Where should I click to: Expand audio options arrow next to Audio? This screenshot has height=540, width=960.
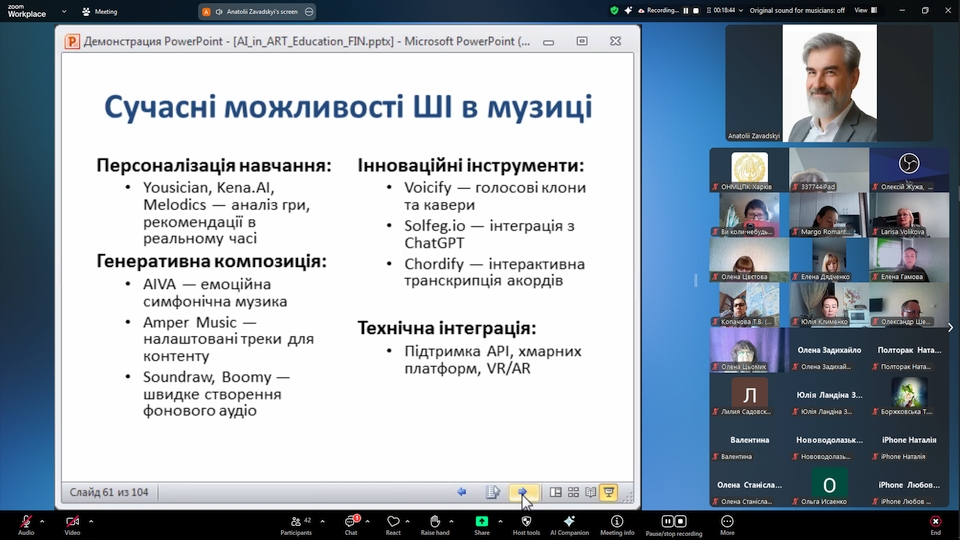42,522
